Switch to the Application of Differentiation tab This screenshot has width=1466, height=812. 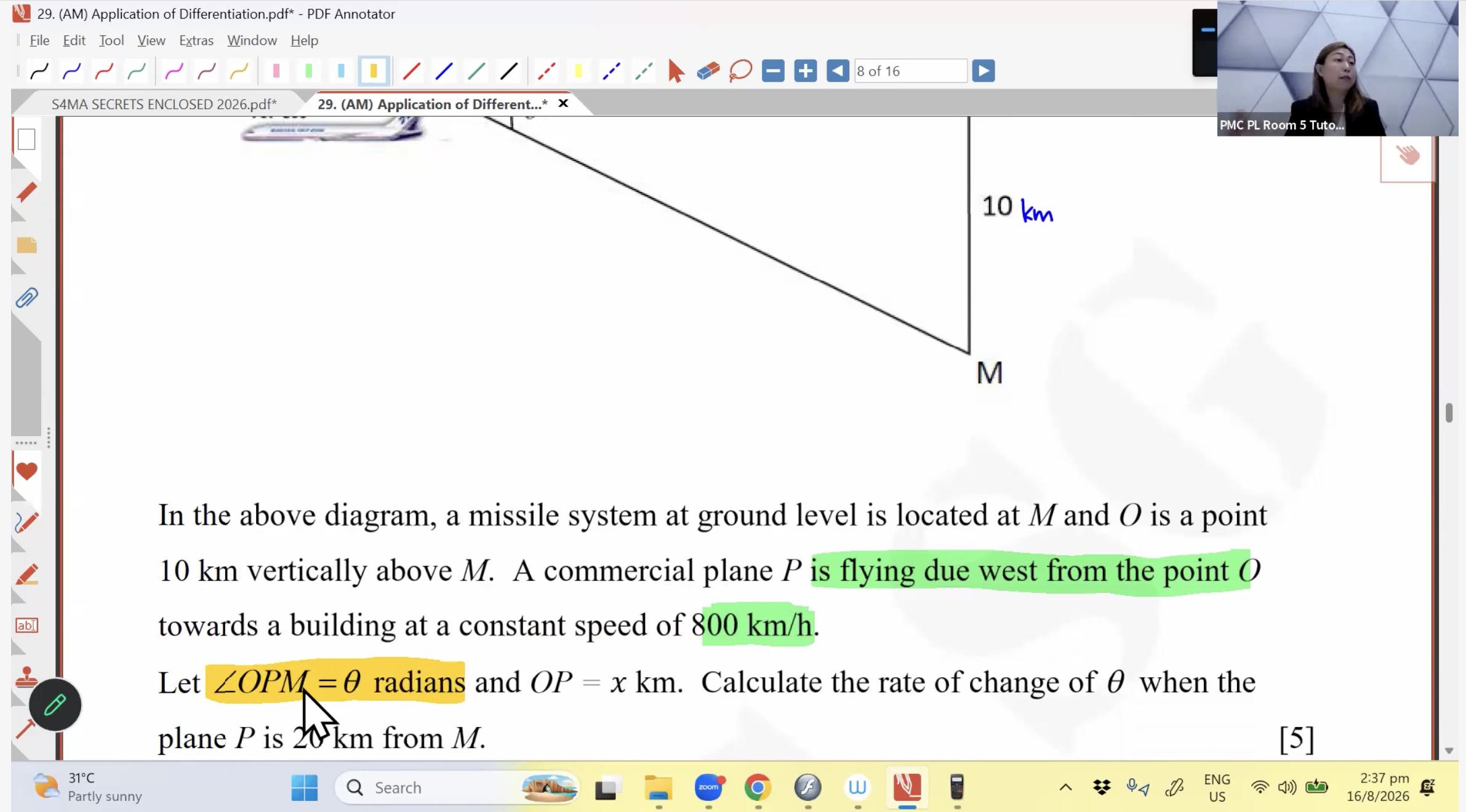coord(432,104)
